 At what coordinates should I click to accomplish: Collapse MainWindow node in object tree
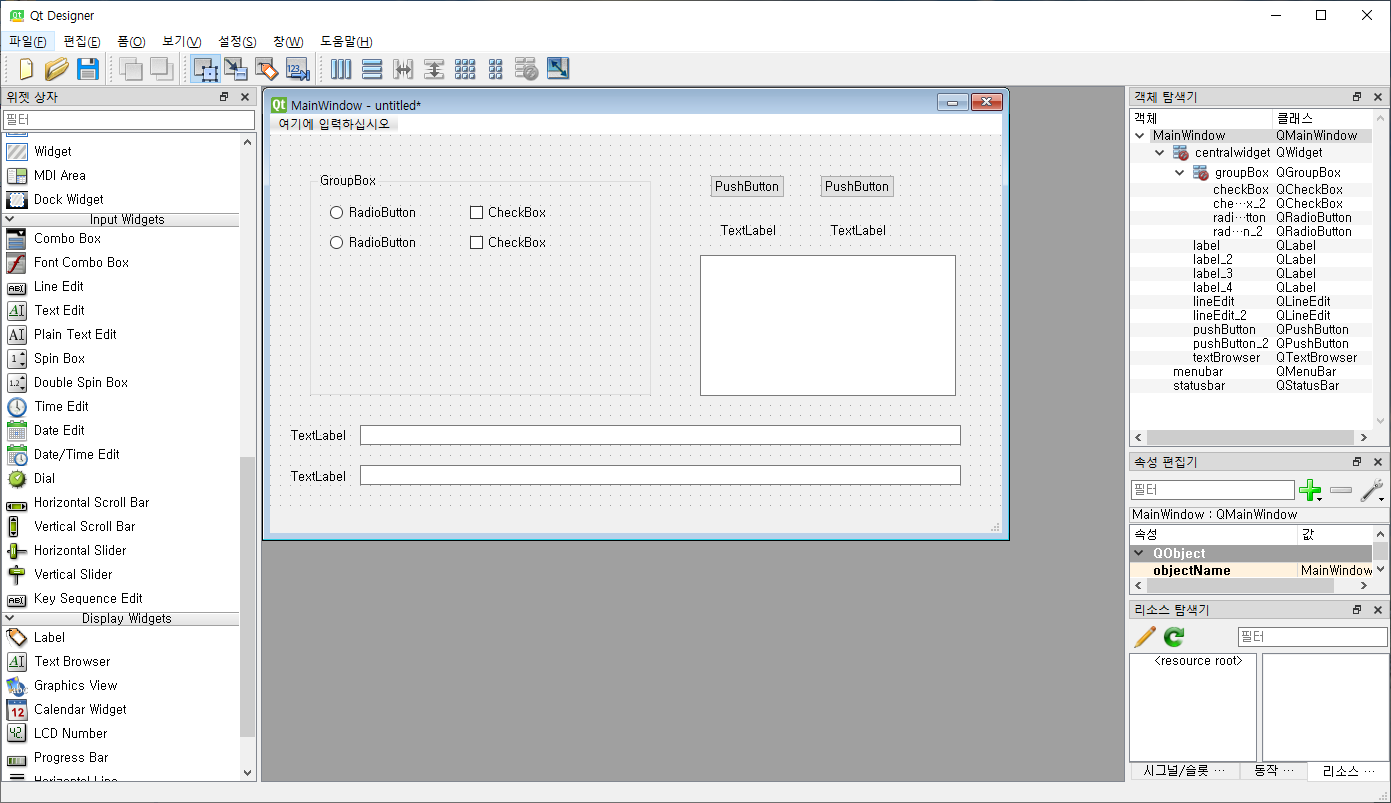pyautogui.click(x=1140, y=136)
